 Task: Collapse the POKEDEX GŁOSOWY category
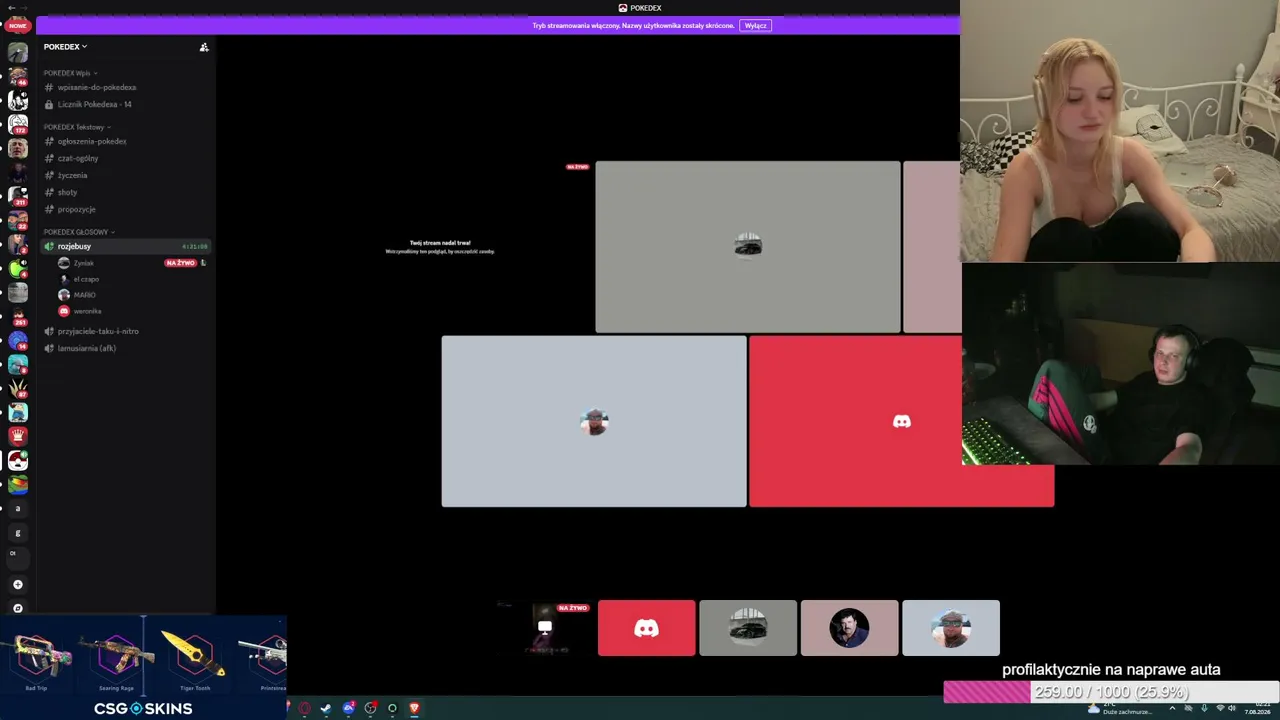click(79, 232)
